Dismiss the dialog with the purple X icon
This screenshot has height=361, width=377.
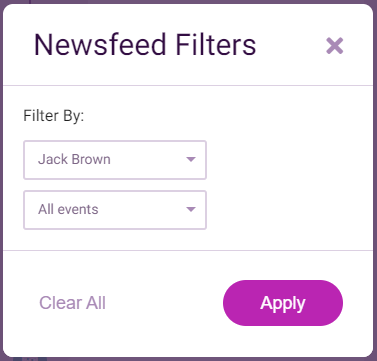pos(334,46)
